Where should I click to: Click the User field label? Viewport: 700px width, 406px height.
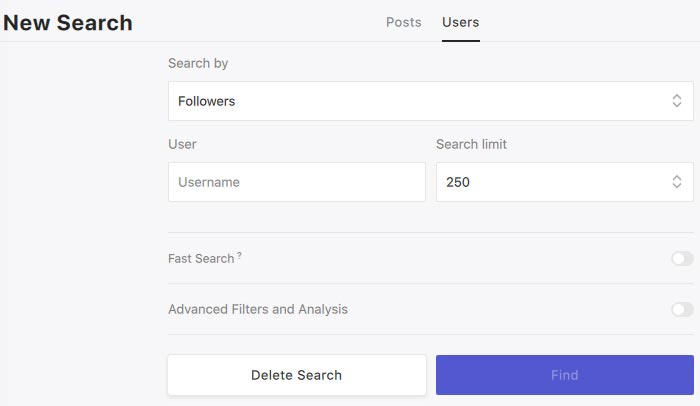182,144
